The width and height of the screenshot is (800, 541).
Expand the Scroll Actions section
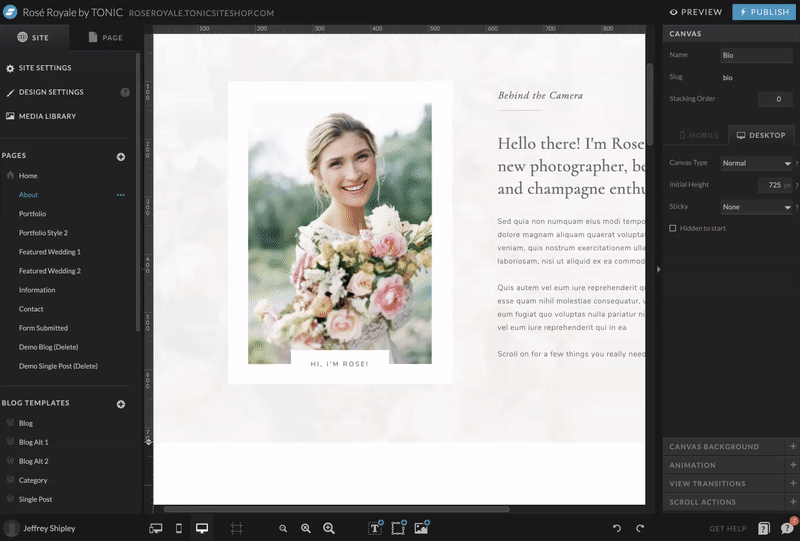point(732,501)
